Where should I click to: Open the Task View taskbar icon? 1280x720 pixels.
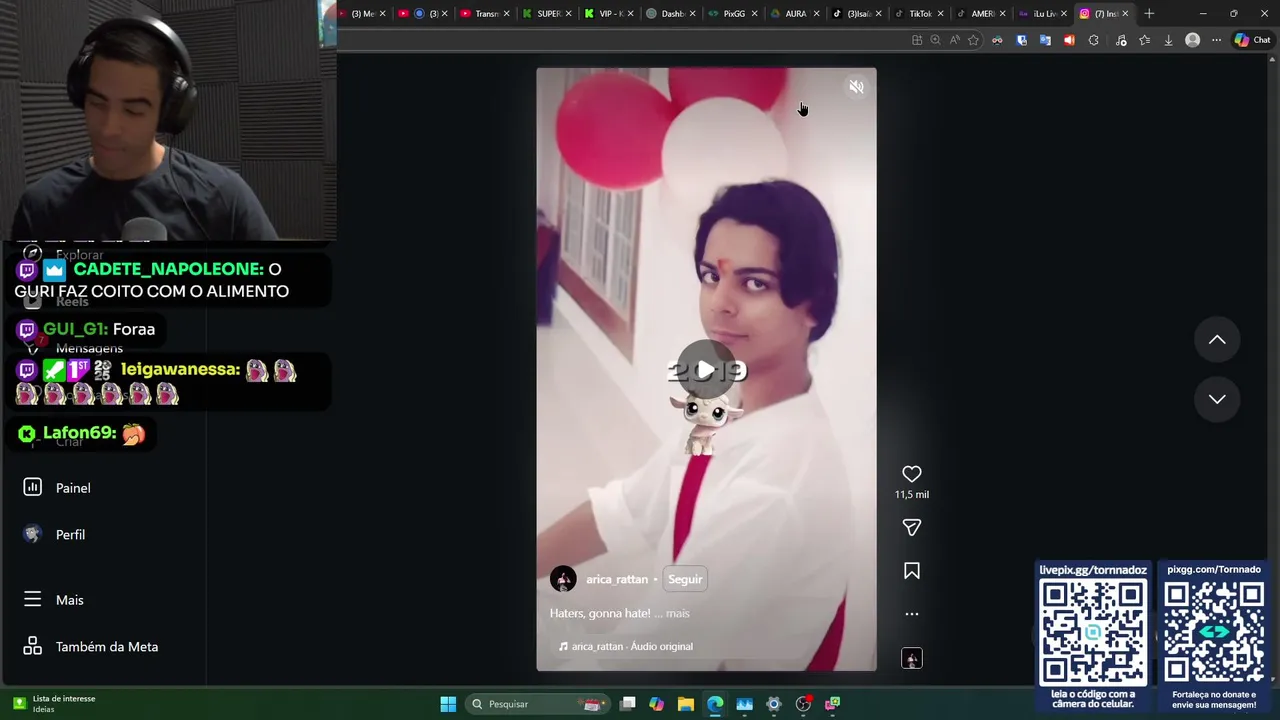click(627, 704)
